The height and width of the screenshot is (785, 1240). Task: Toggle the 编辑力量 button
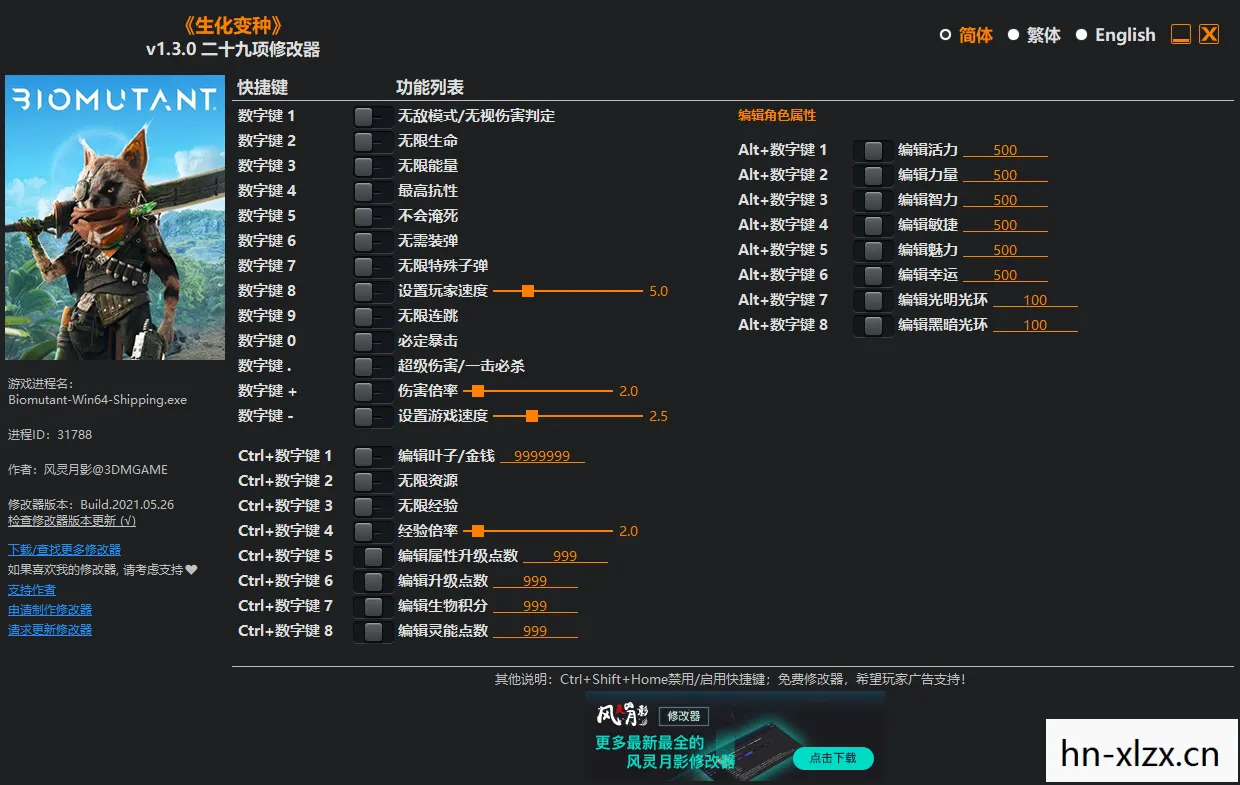point(873,175)
